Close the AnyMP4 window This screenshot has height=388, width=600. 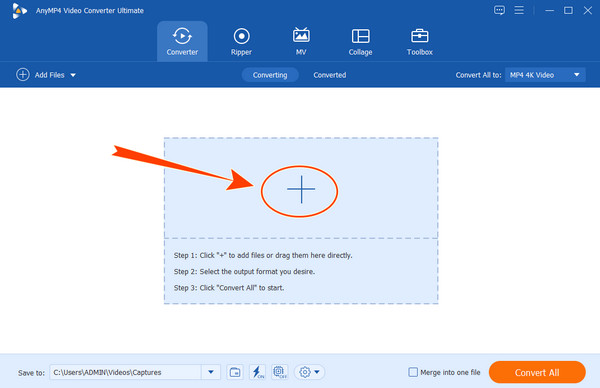pyautogui.click(x=588, y=11)
